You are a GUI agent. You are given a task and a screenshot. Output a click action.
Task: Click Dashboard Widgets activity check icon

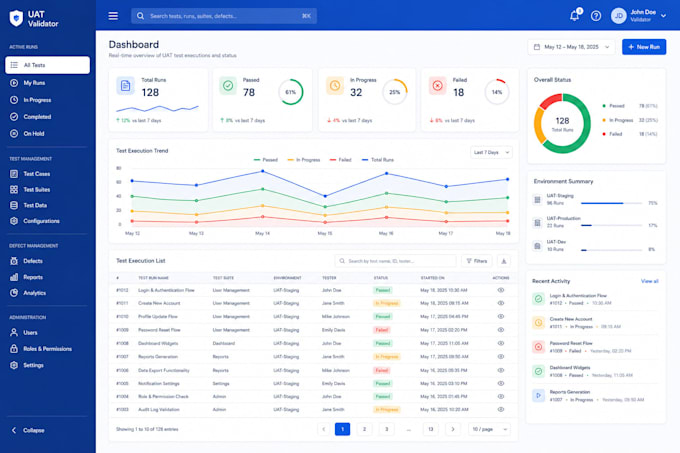tap(538, 371)
